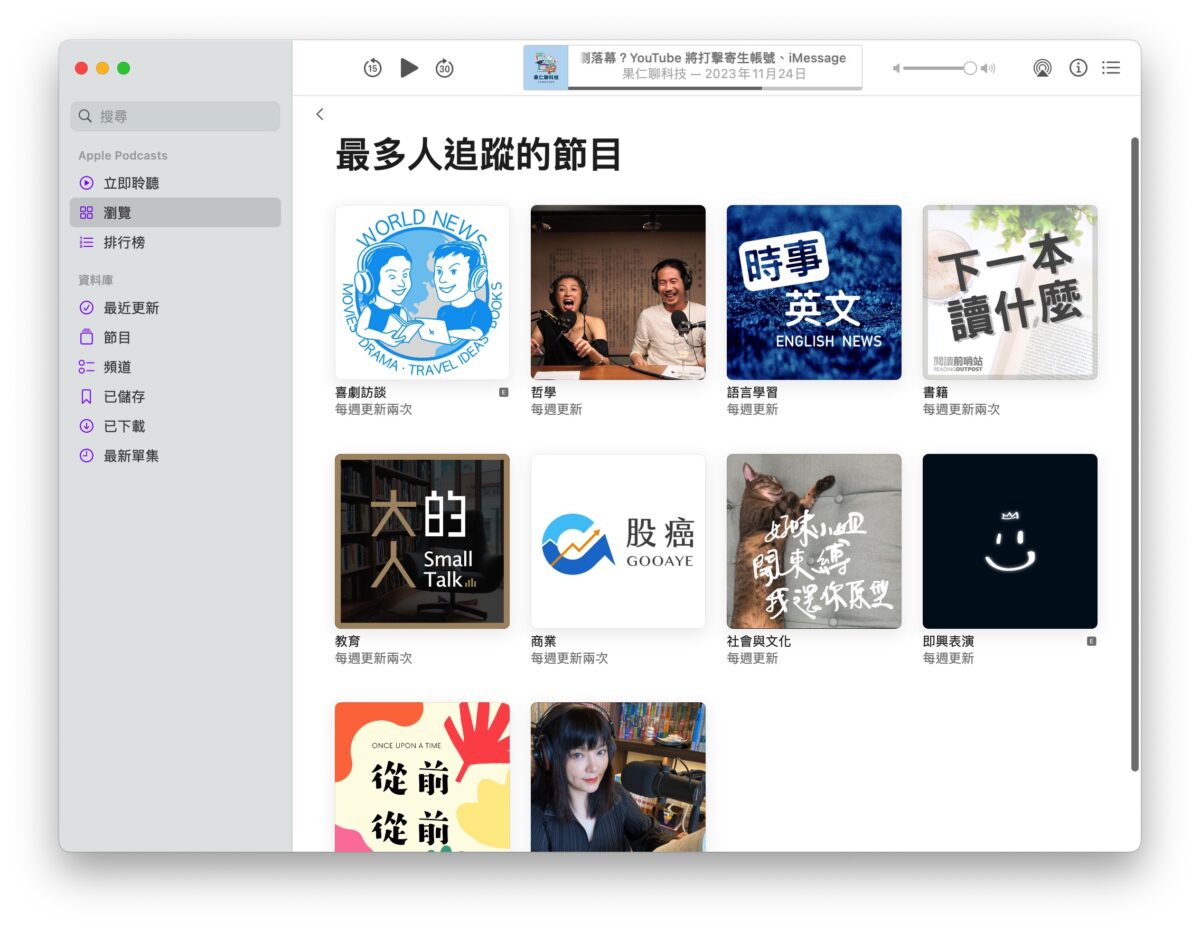Click the 書籍 category label

(936, 393)
